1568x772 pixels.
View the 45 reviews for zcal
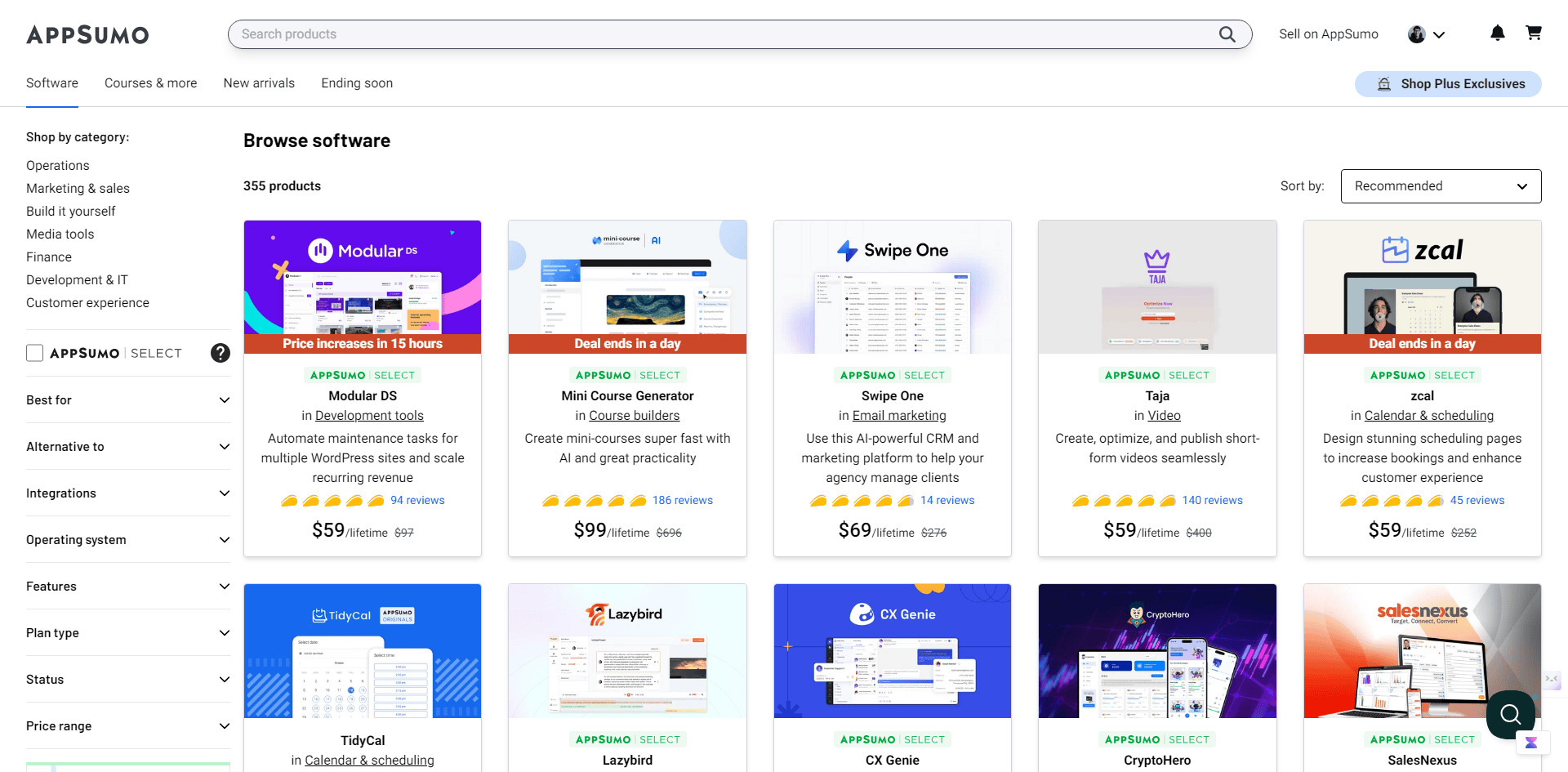(x=1477, y=501)
